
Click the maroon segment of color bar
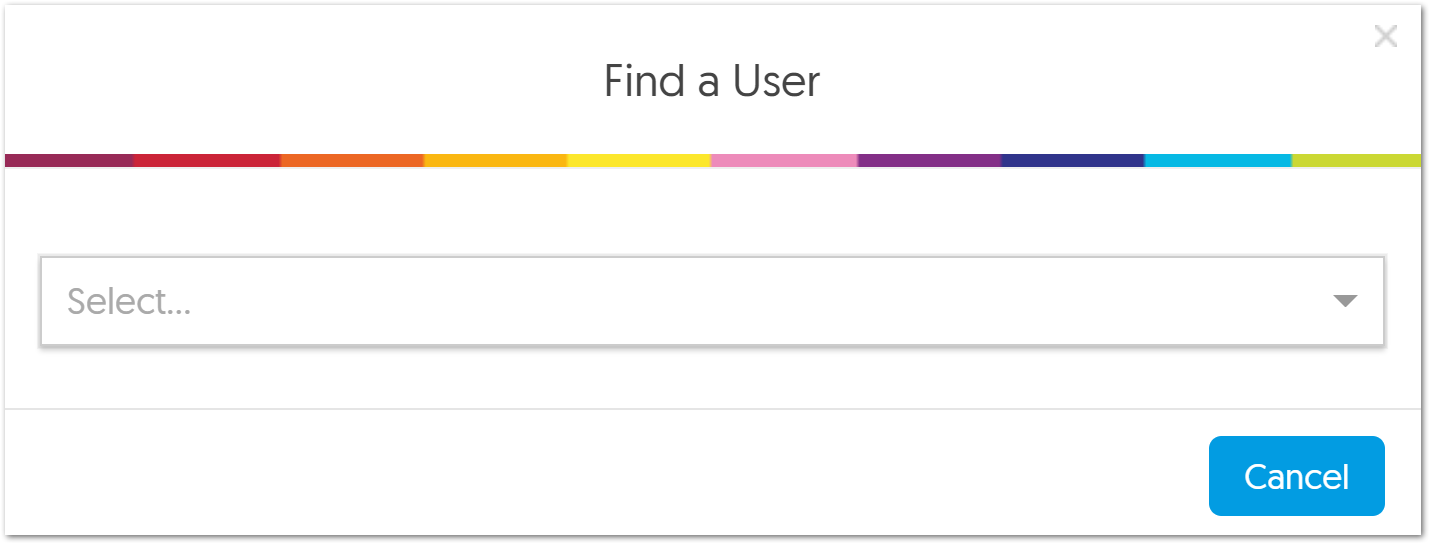(69, 160)
